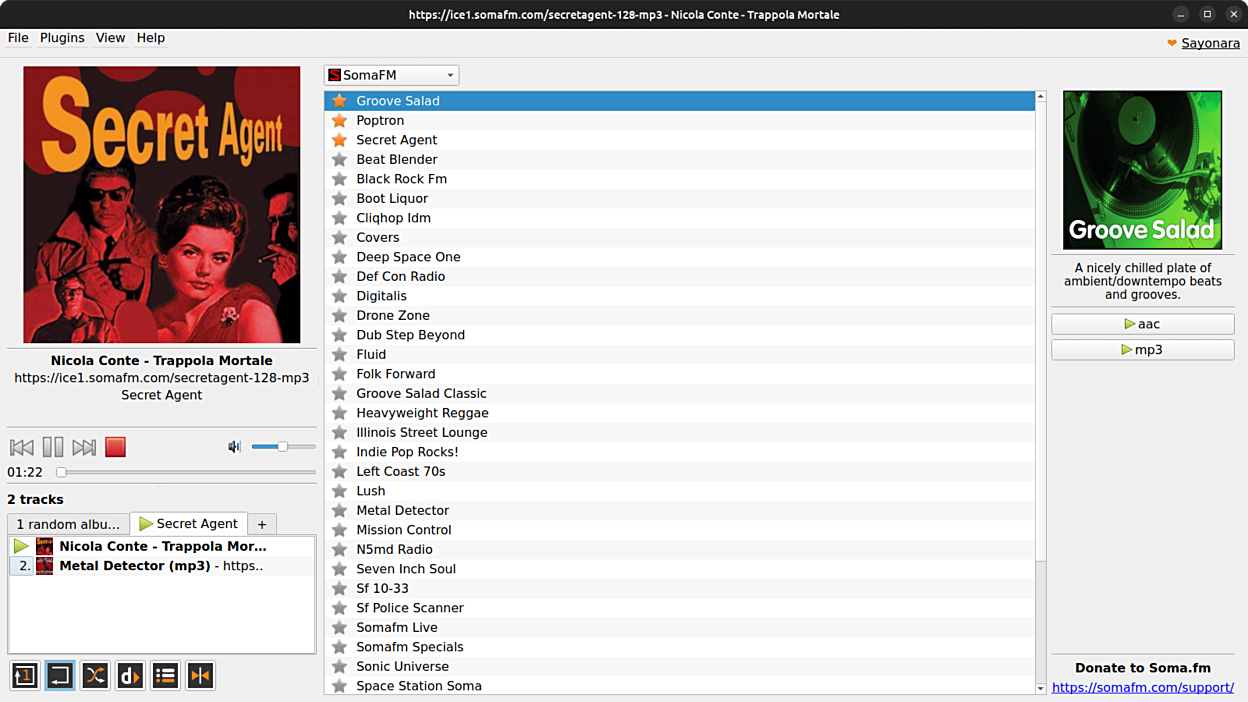Go to the previous track

(x=21, y=447)
